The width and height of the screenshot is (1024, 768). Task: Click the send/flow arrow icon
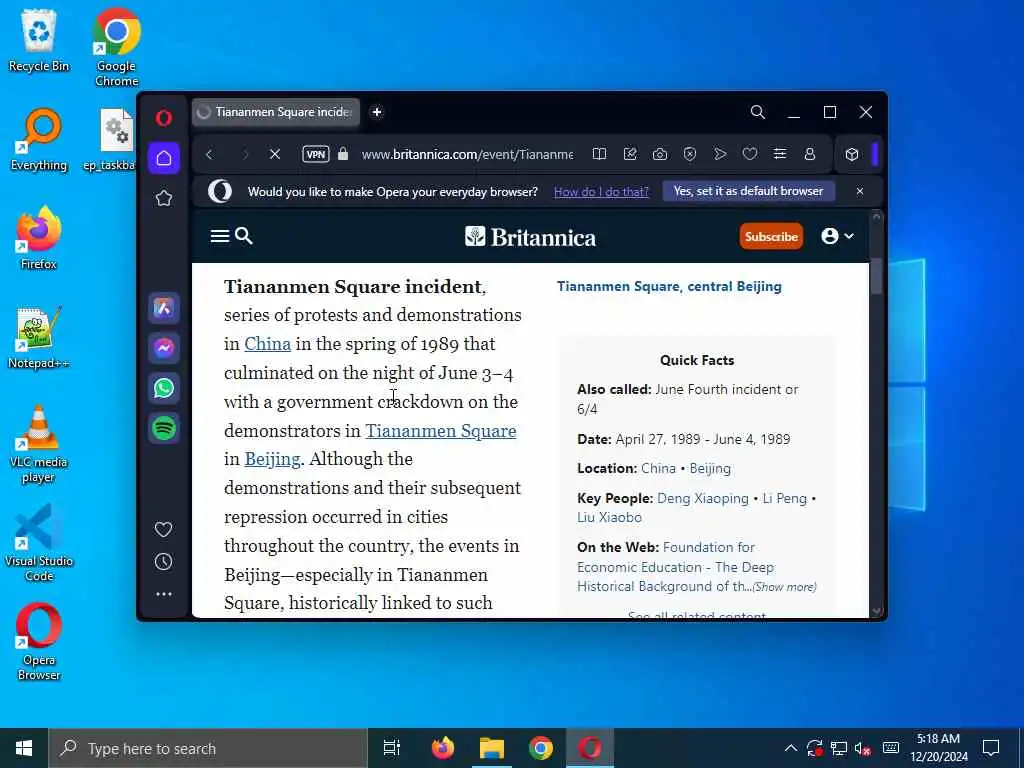tap(720, 154)
